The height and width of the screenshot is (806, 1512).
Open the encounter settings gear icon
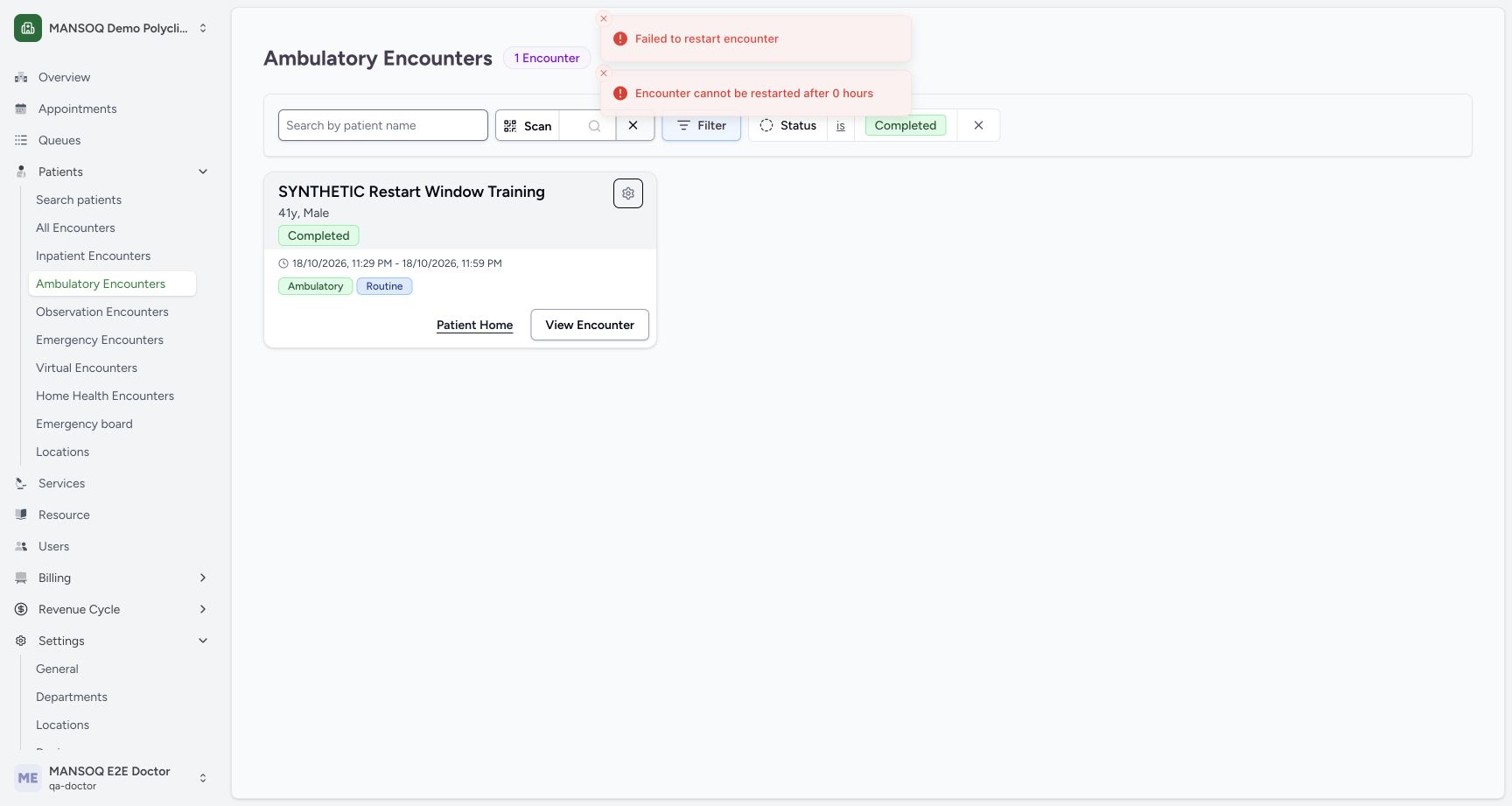point(628,193)
